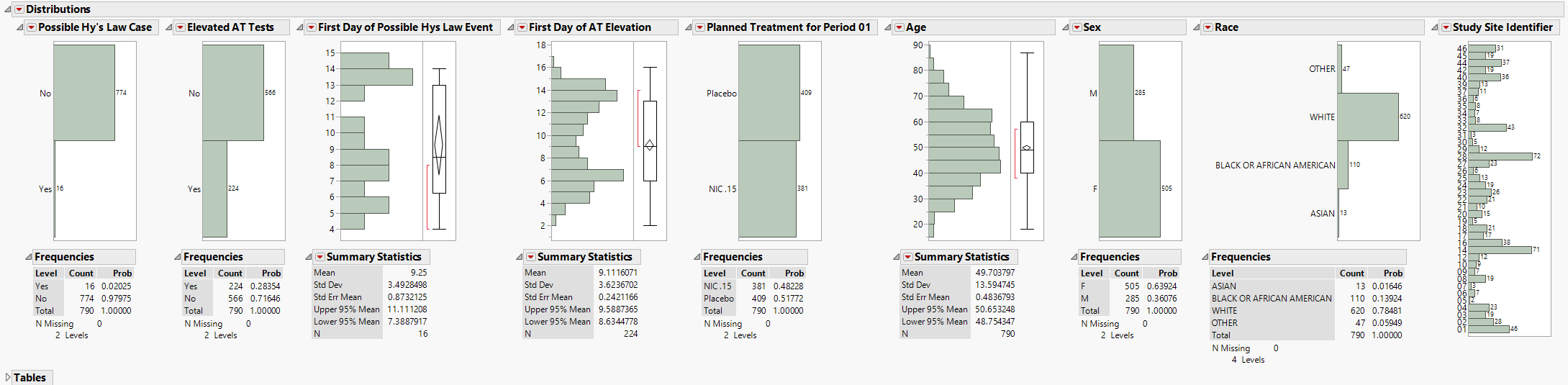Click the Placebo bar in Planned Treatment chart
This screenshot has height=385, width=1568.
pos(769,93)
